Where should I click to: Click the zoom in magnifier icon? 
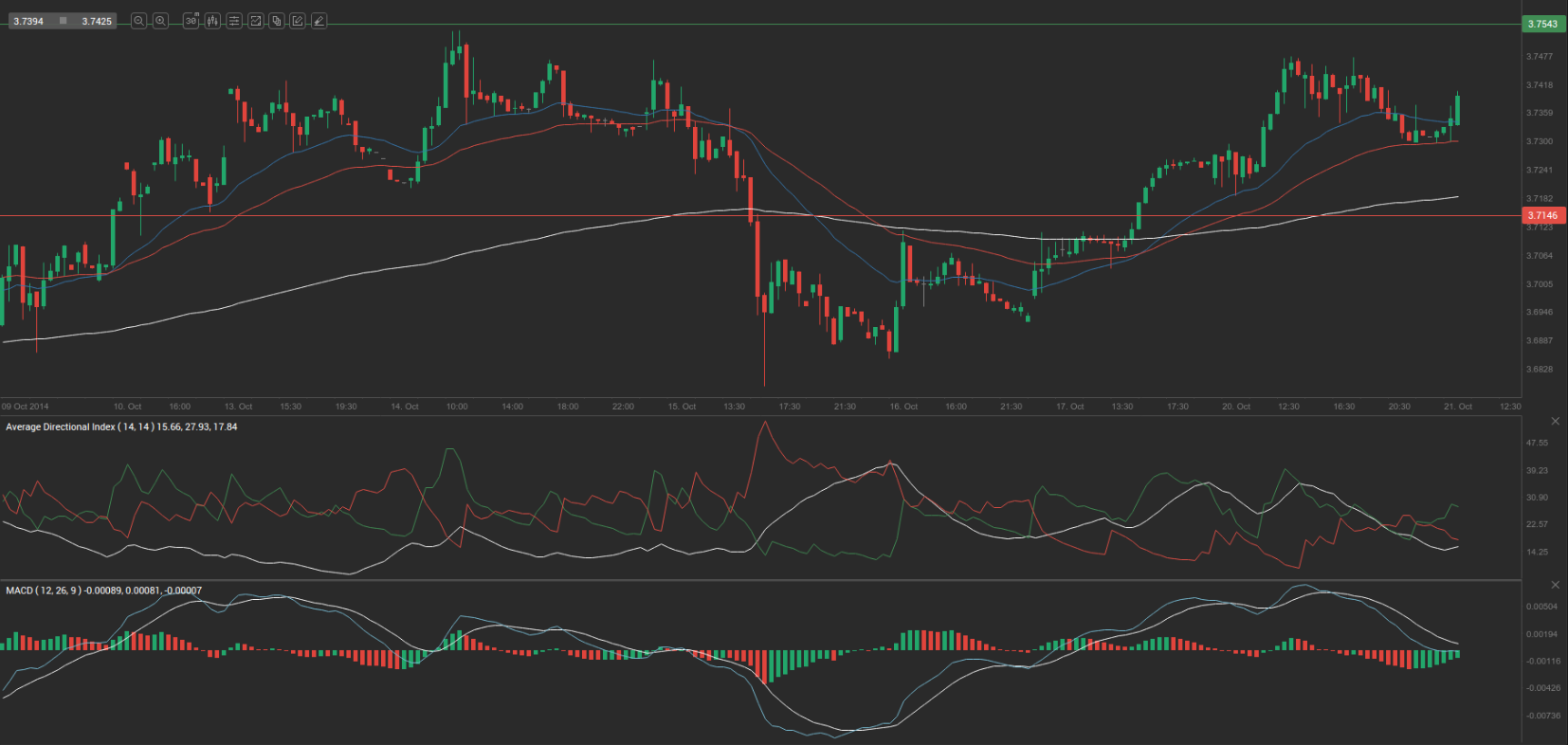pos(160,21)
